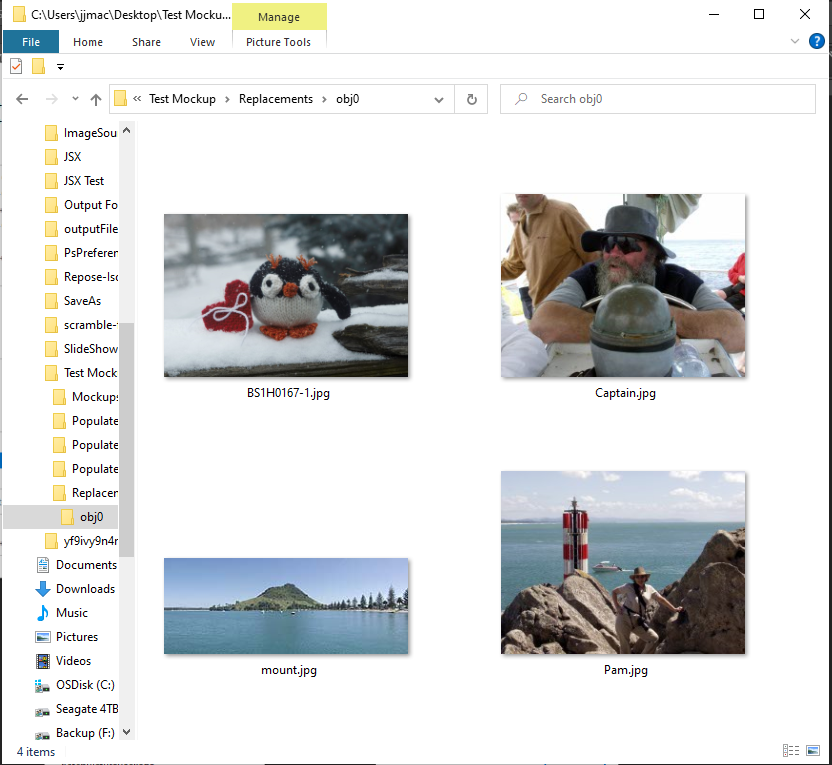
Task: Open the Picture Tools tab
Action: [279, 42]
